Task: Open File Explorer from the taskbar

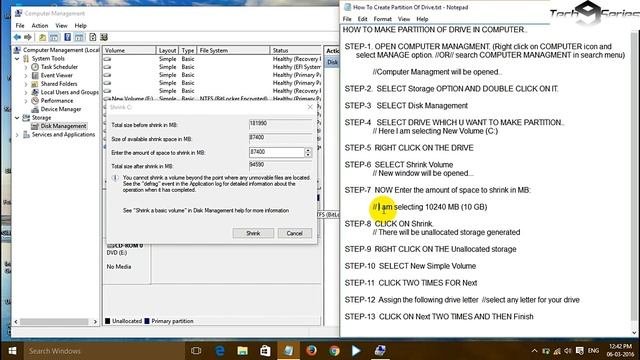Action: pyautogui.click(x=242, y=351)
